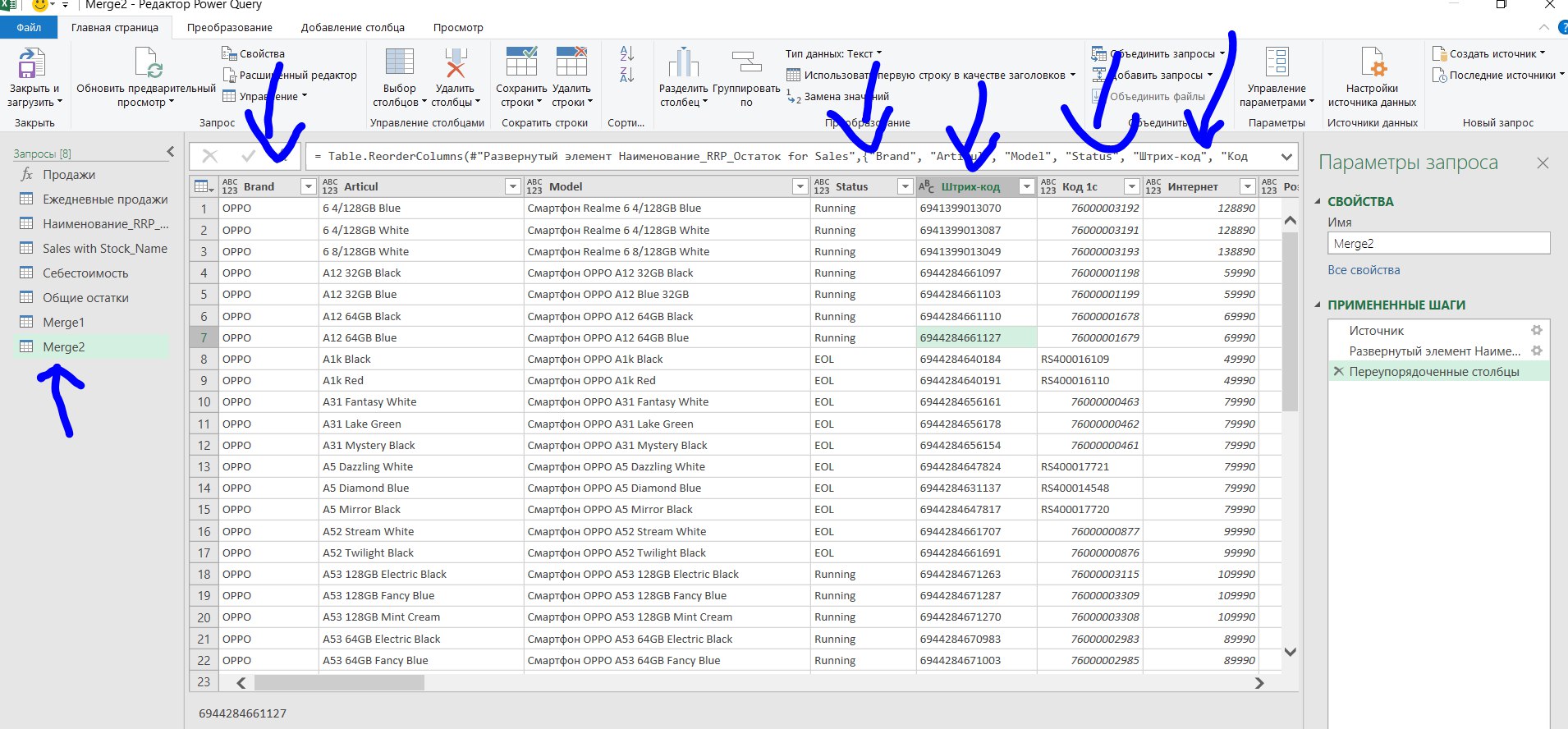Image resolution: width=1568 pixels, height=729 pixels.
Task: Click Объединить запросы button
Action: pos(1158,53)
